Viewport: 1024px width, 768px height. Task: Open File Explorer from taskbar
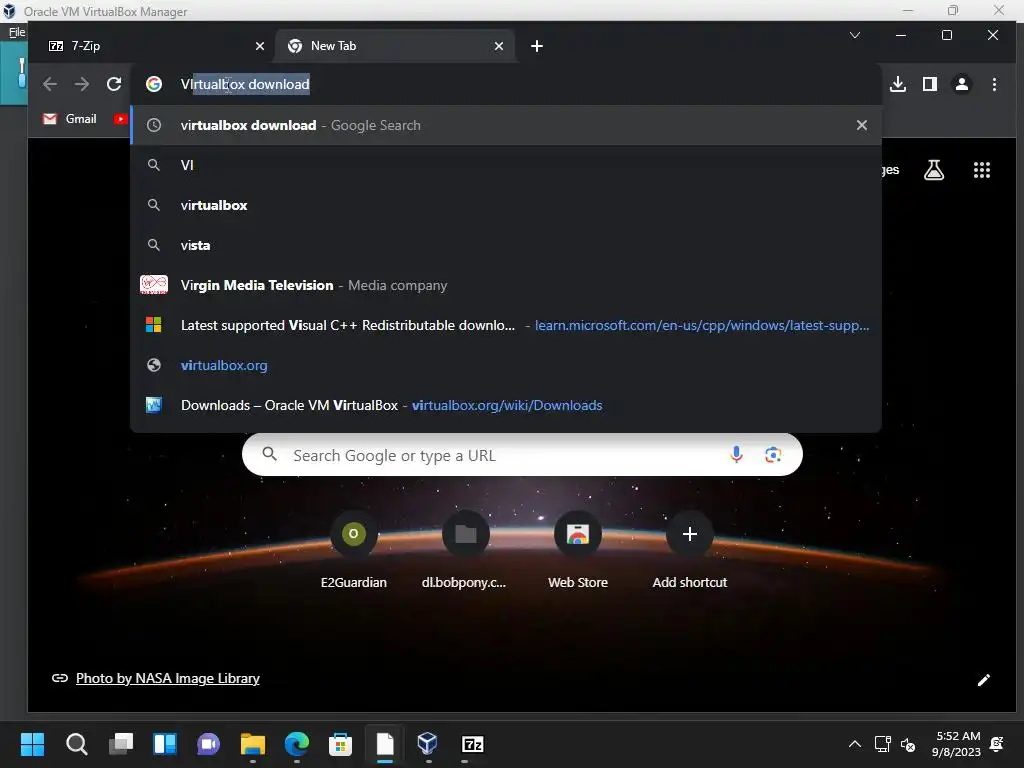click(253, 744)
